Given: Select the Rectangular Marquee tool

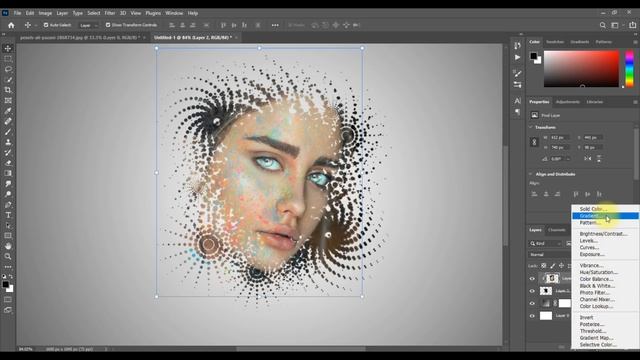Looking at the screenshot, I should pyautogui.click(x=8, y=59).
